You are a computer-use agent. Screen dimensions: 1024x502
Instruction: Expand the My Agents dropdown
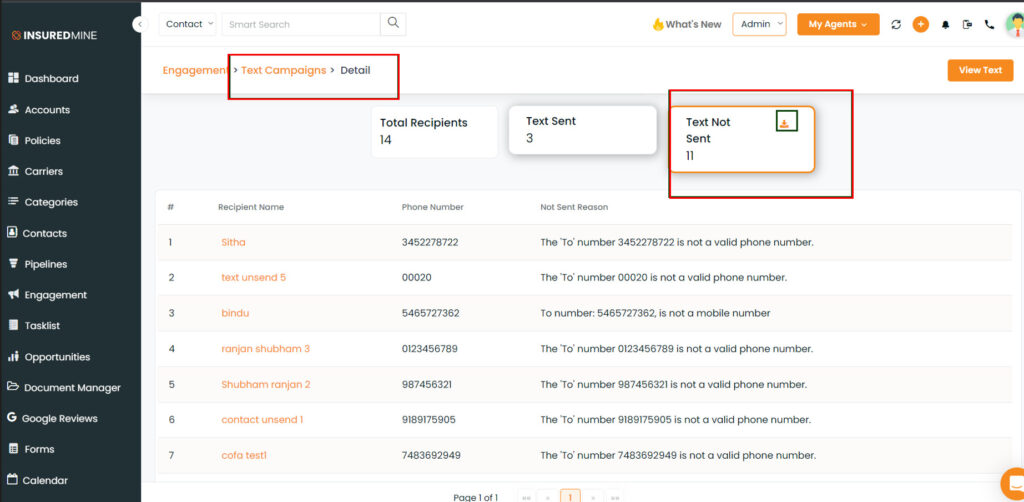click(x=838, y=24)
